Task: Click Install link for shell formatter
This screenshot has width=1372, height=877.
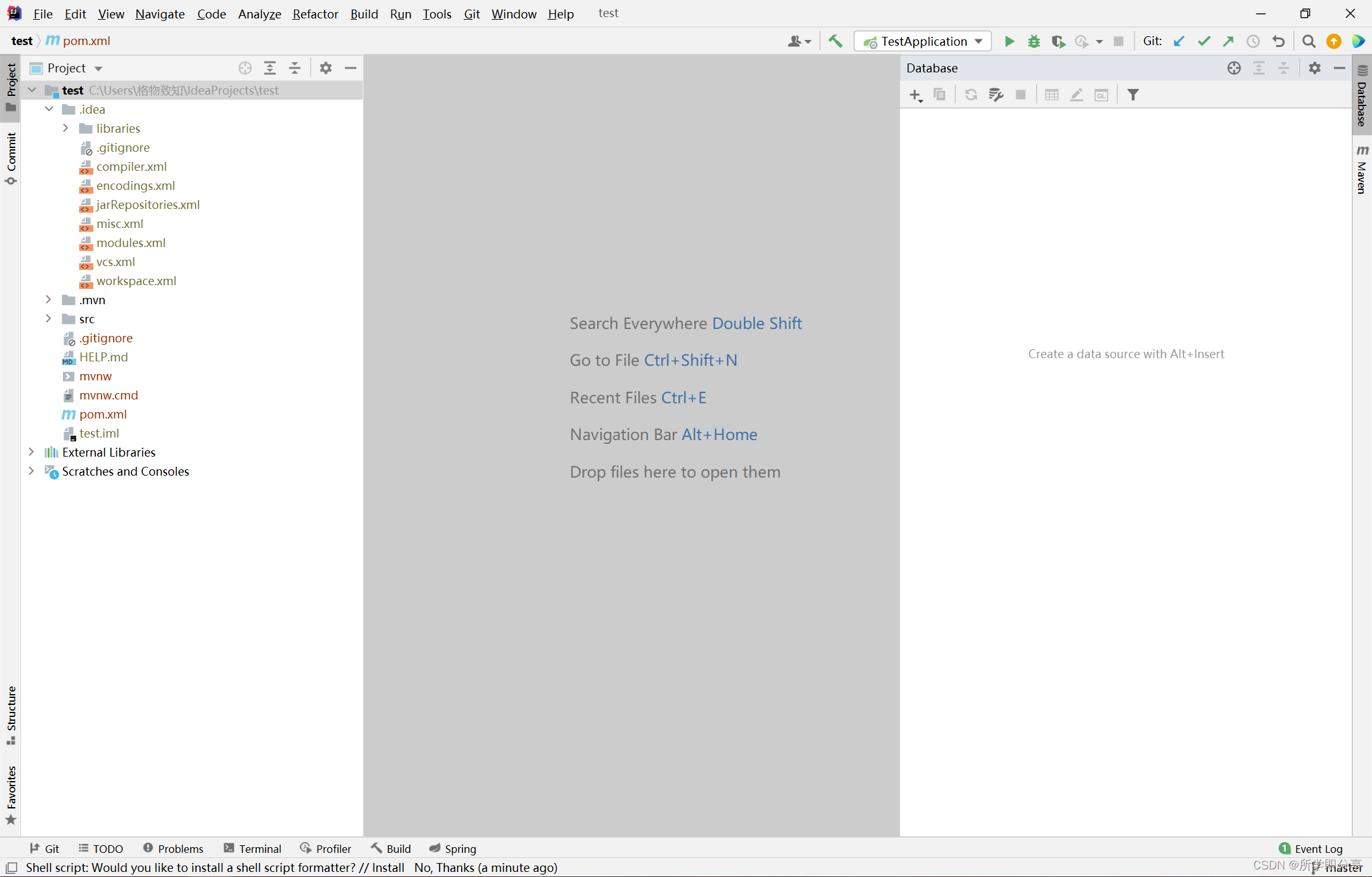Action: tap(388, 867)
